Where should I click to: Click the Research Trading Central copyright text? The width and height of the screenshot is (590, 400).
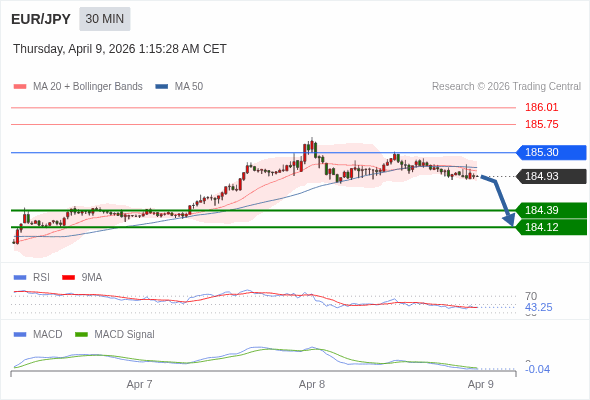click(x=506, y=87)
